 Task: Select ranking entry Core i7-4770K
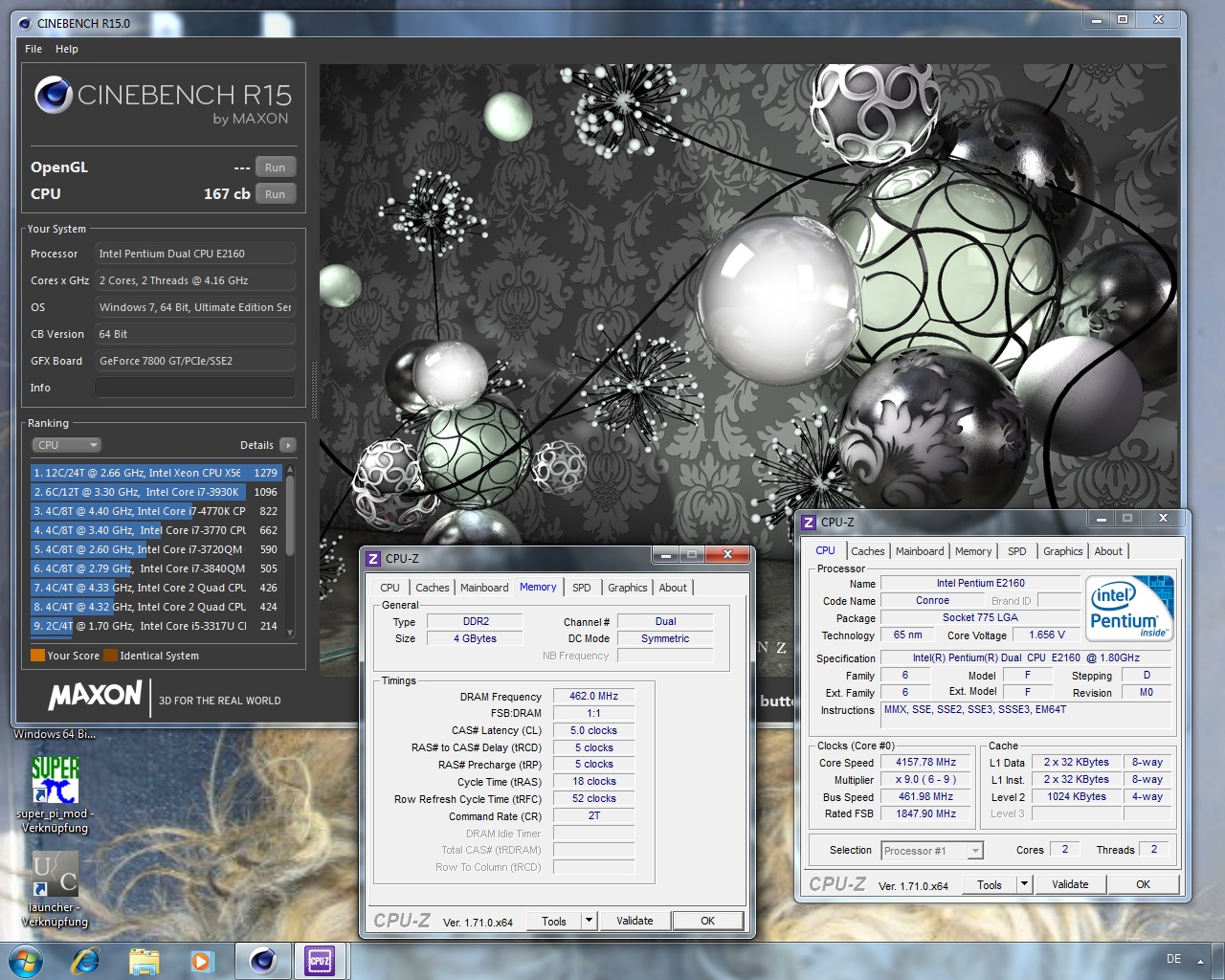click(155, 511)
